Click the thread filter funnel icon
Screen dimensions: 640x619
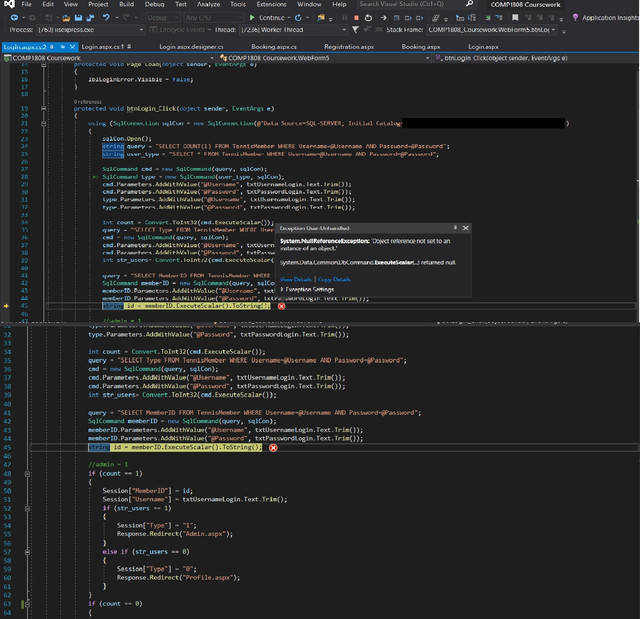click(355, 29)
